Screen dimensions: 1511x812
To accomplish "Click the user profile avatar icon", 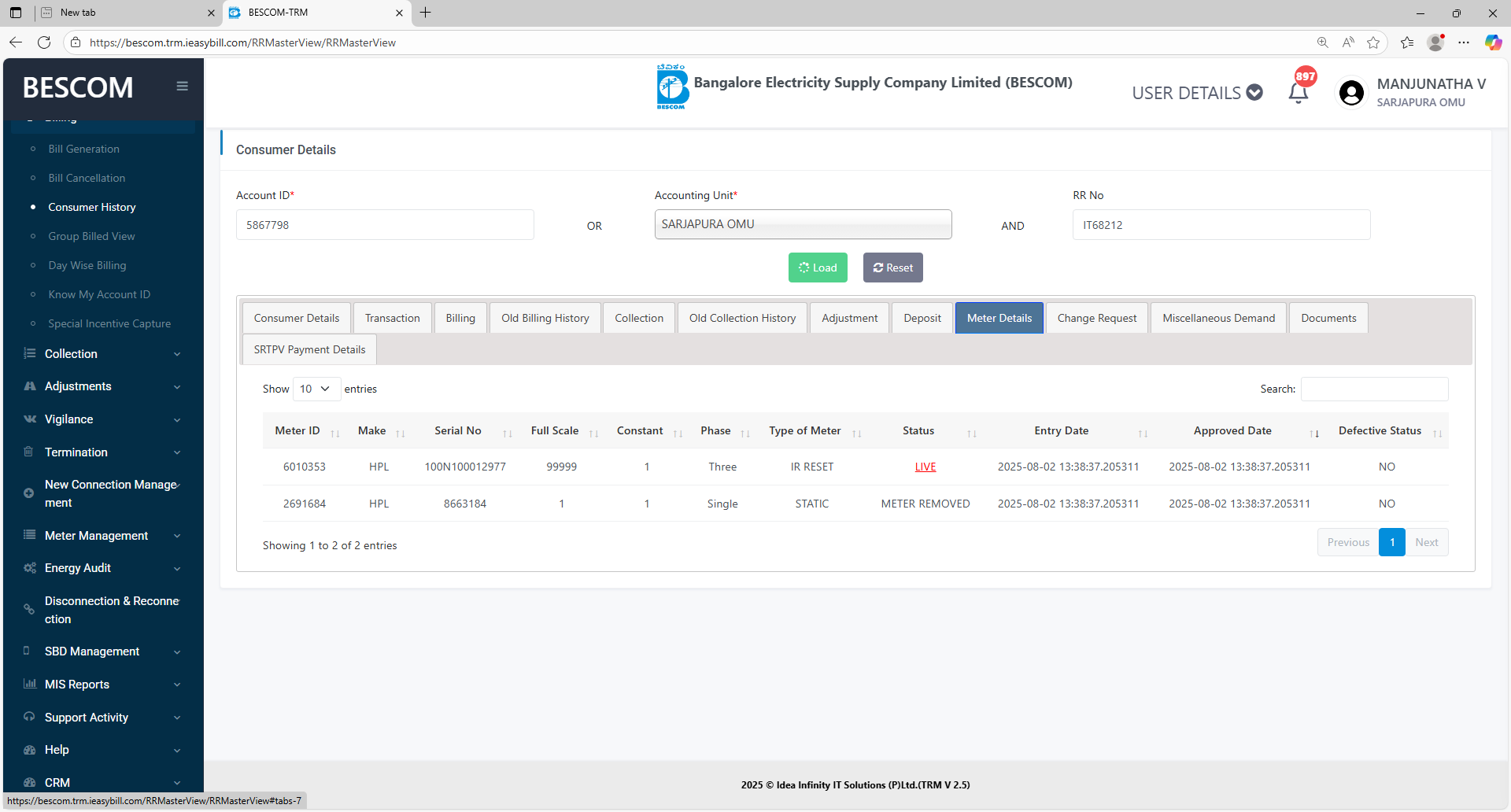I will pos(1351,93).
